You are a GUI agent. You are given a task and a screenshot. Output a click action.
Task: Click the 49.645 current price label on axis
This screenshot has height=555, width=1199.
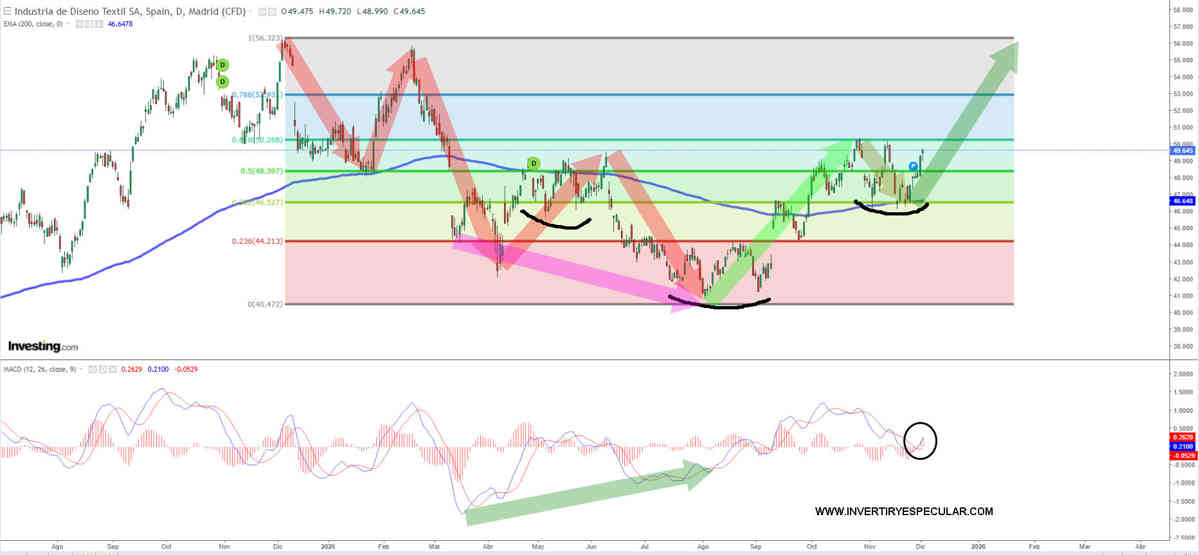[x=1182, y=151]
